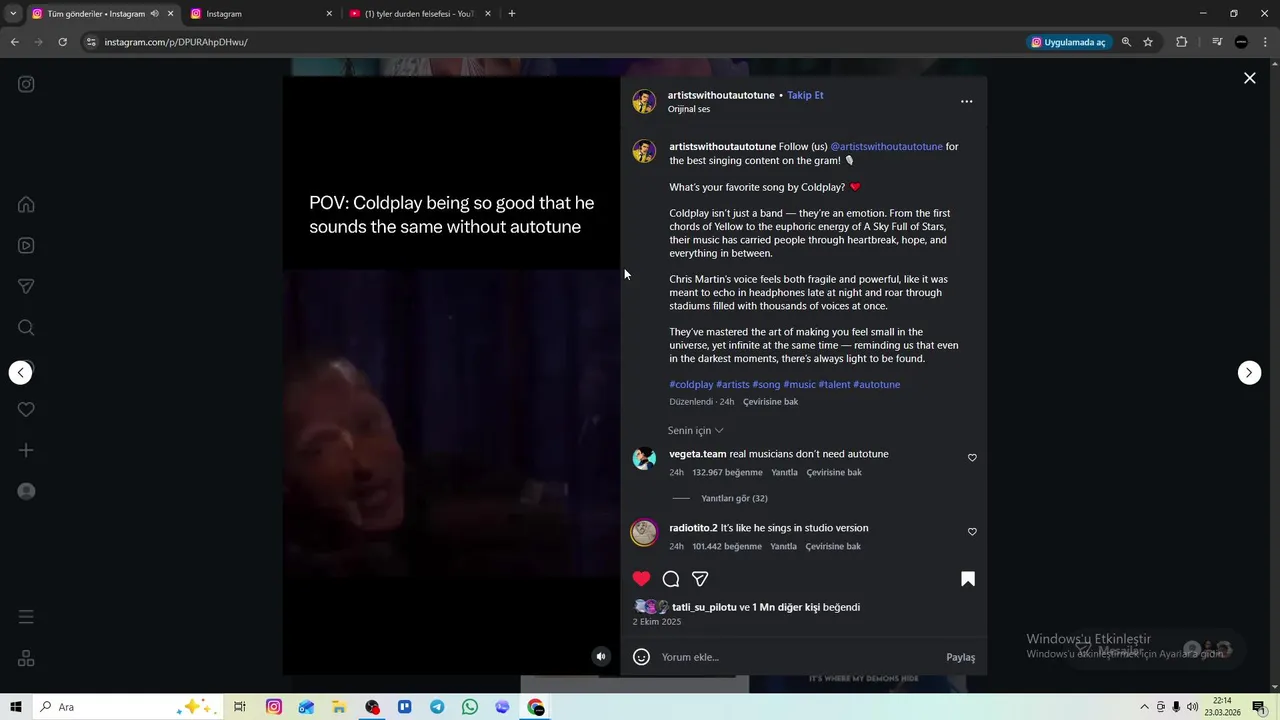Go to the previous post arrow

pos(21,372)
